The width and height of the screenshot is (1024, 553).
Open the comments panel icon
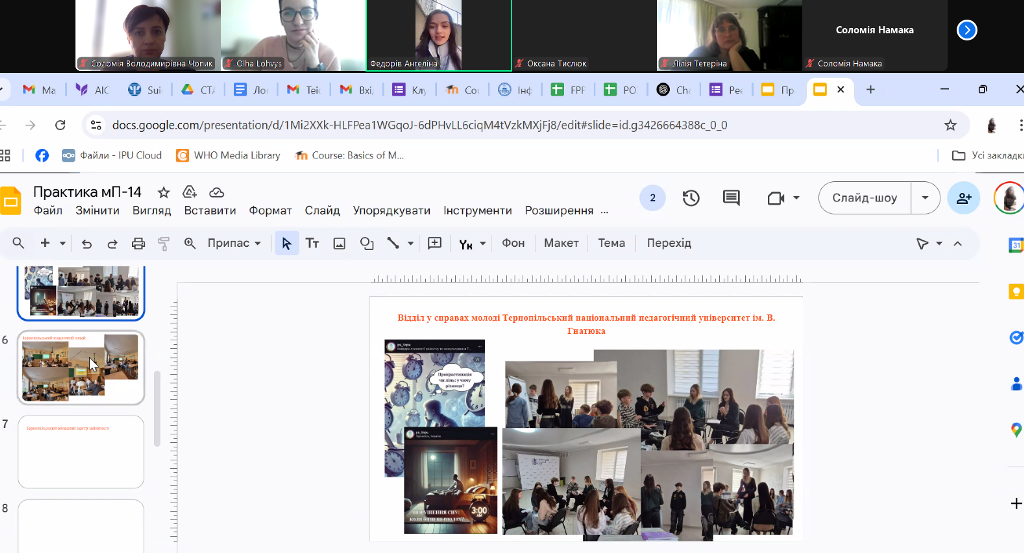(731, 198)
